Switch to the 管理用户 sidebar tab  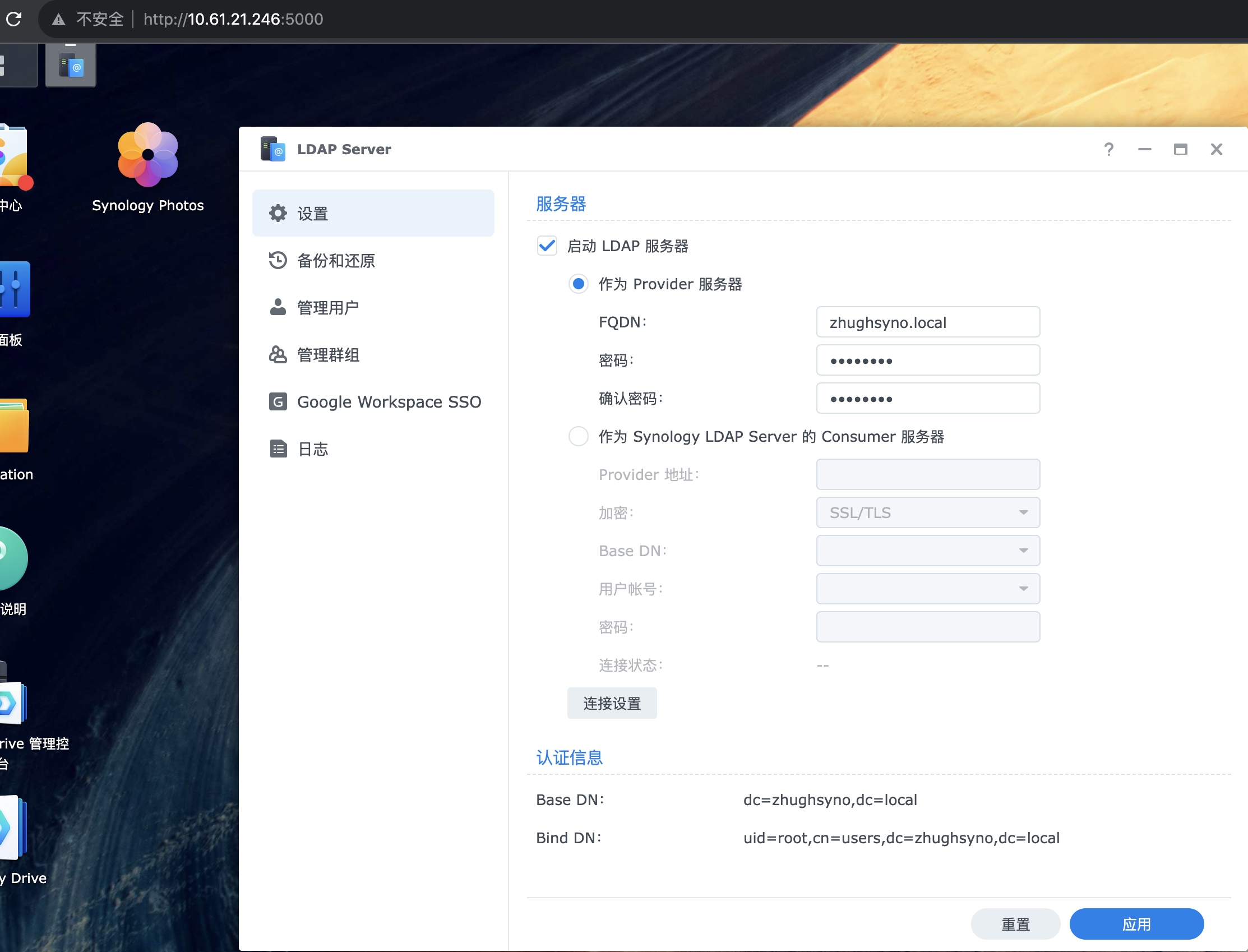click(x=373, y=307)
